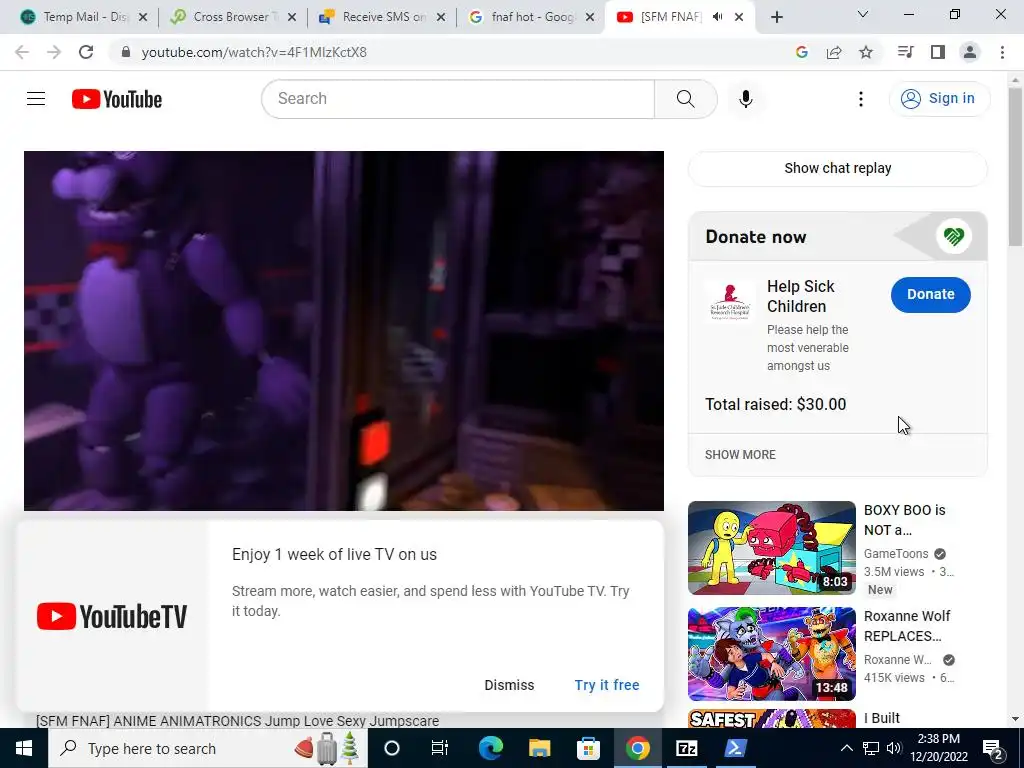
Task: Launch Microsoft Edge from taskbar
Action: (x=490, y=748)
